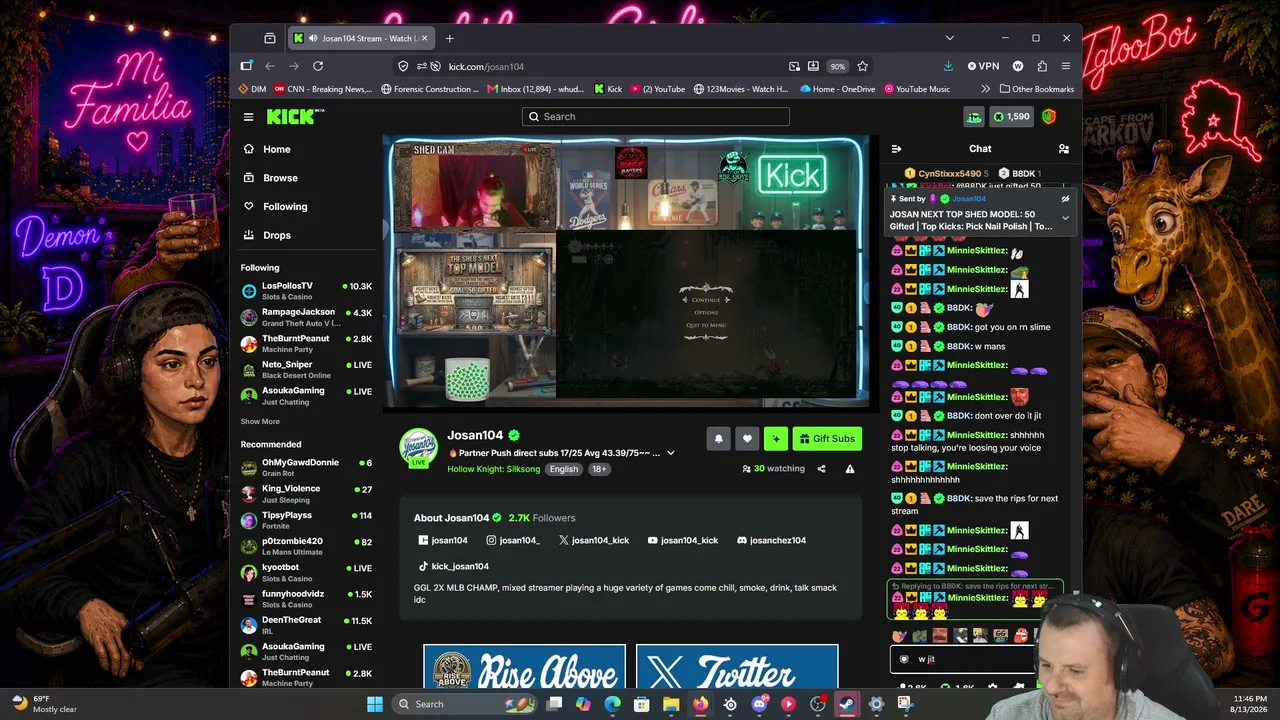Expand the stream title dropdown
This screenshot has width=1280, height=720.
point(670,453)
